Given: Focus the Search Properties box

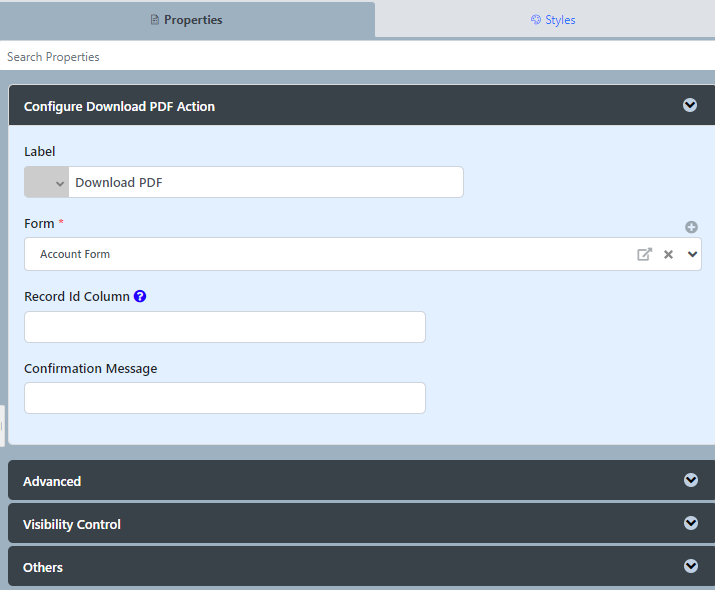Looking at the screenshot, I should click(358, 57).
